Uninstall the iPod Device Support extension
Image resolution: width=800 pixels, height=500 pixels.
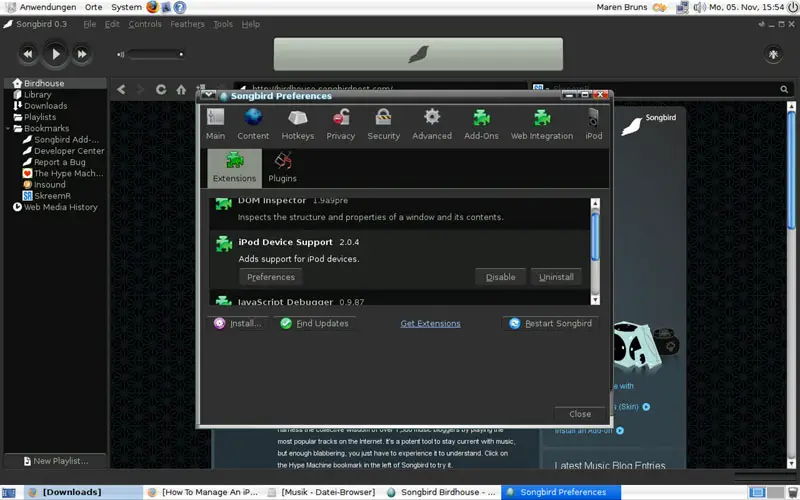(x=556, y=277)
